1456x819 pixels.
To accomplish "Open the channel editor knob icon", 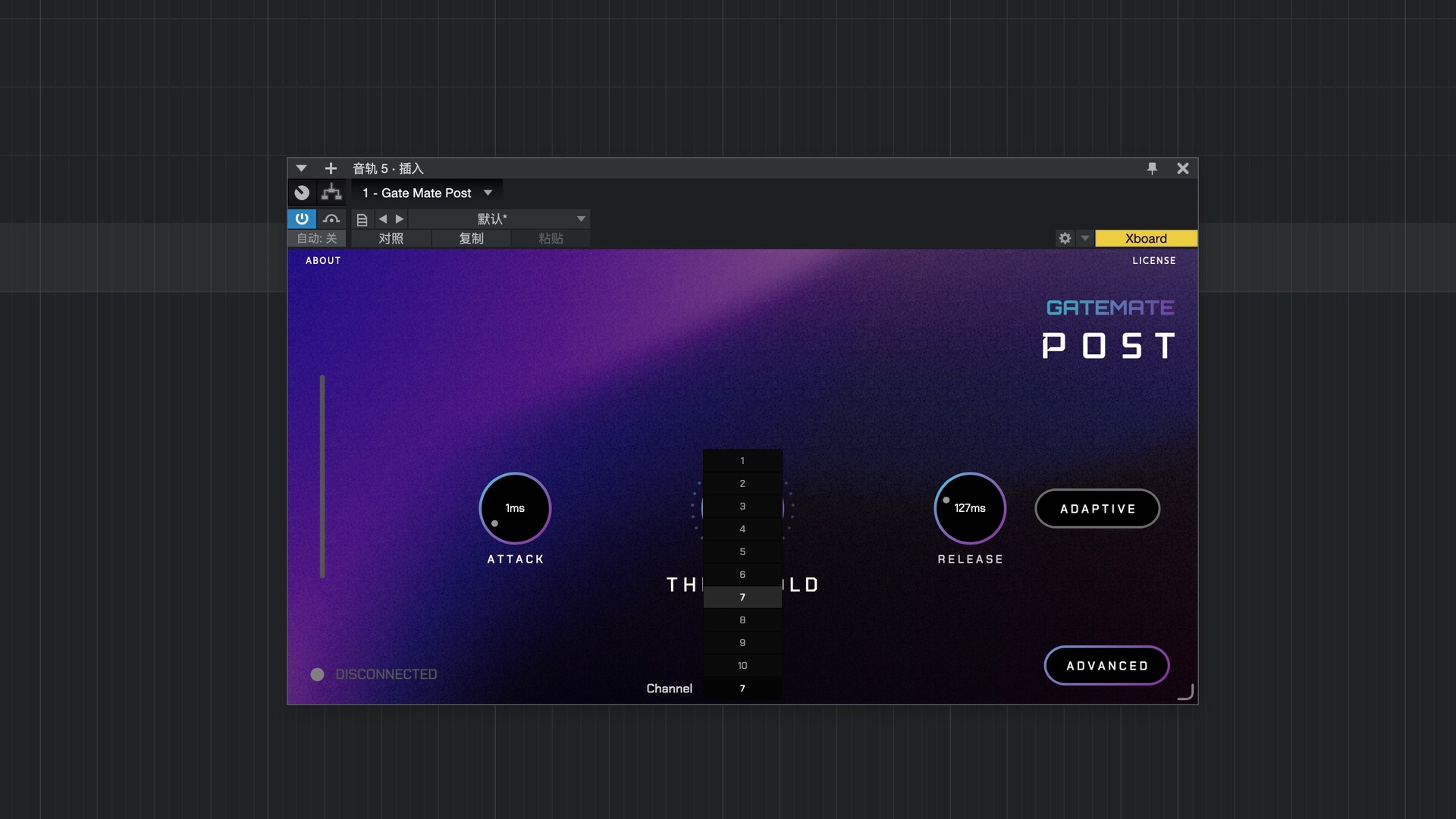I will tap(302, 193).
